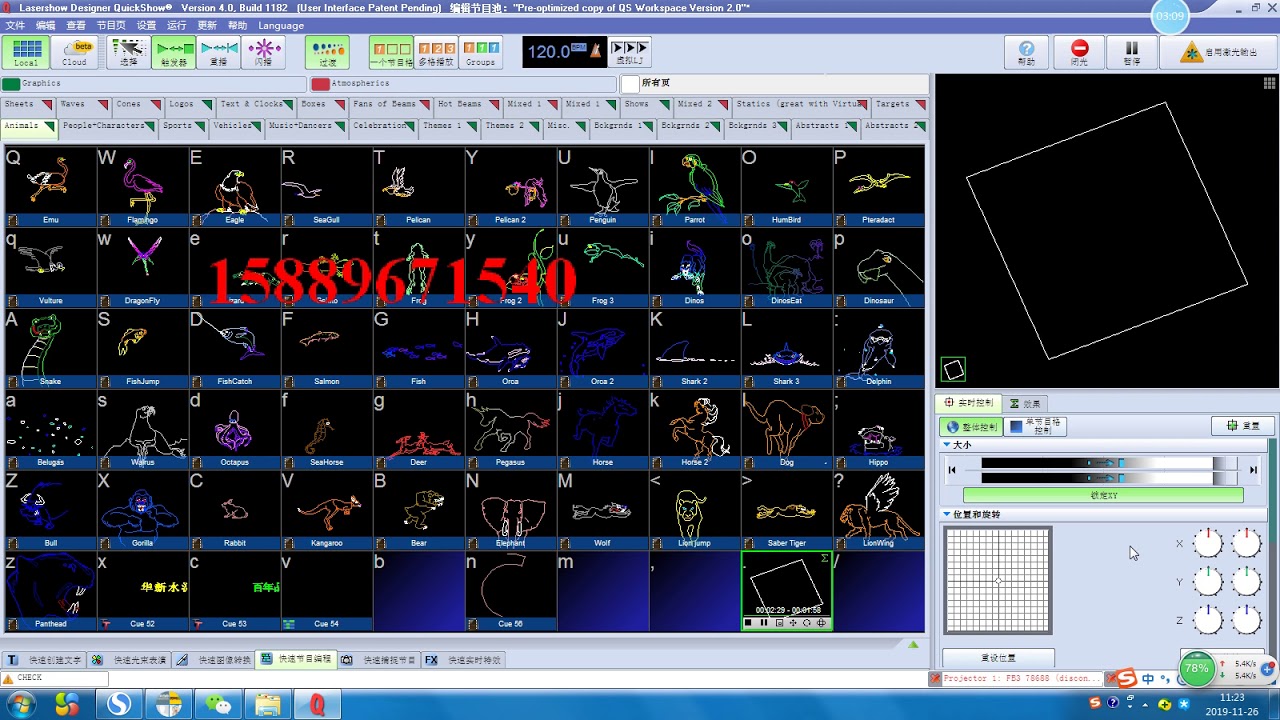Open the 设置 menu
The height and width of the screenshot is (720, 1280).
[x=146, y=25]
